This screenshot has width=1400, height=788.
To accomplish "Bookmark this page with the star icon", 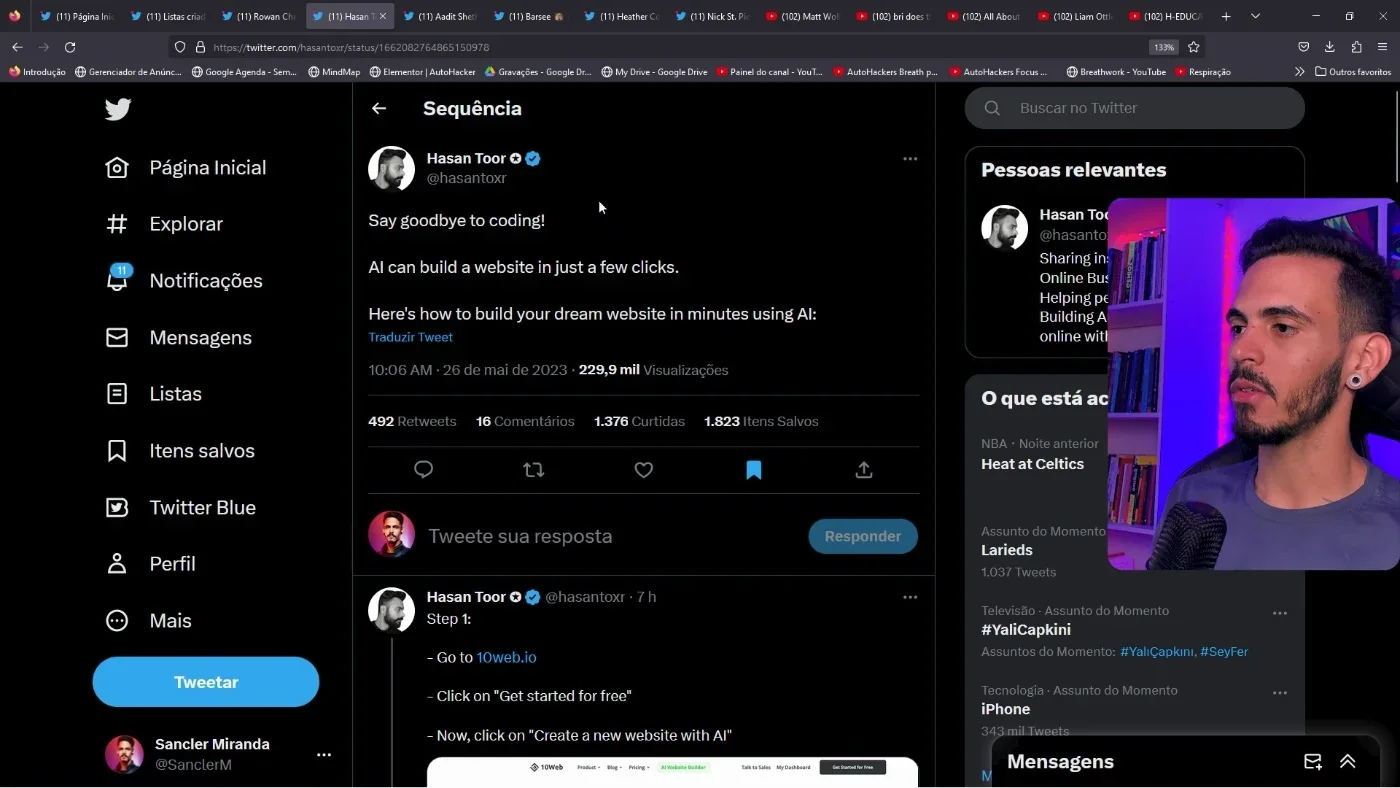I will click(1194, 47).
